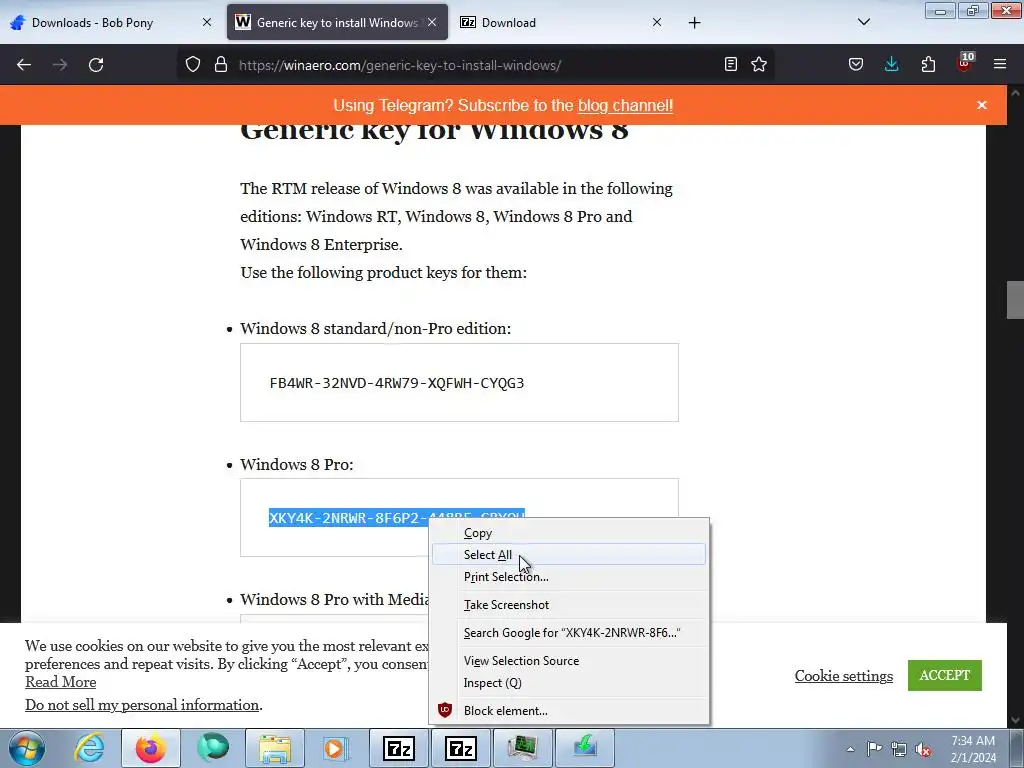Click the Windows 8 standard product key

[397, 383]
